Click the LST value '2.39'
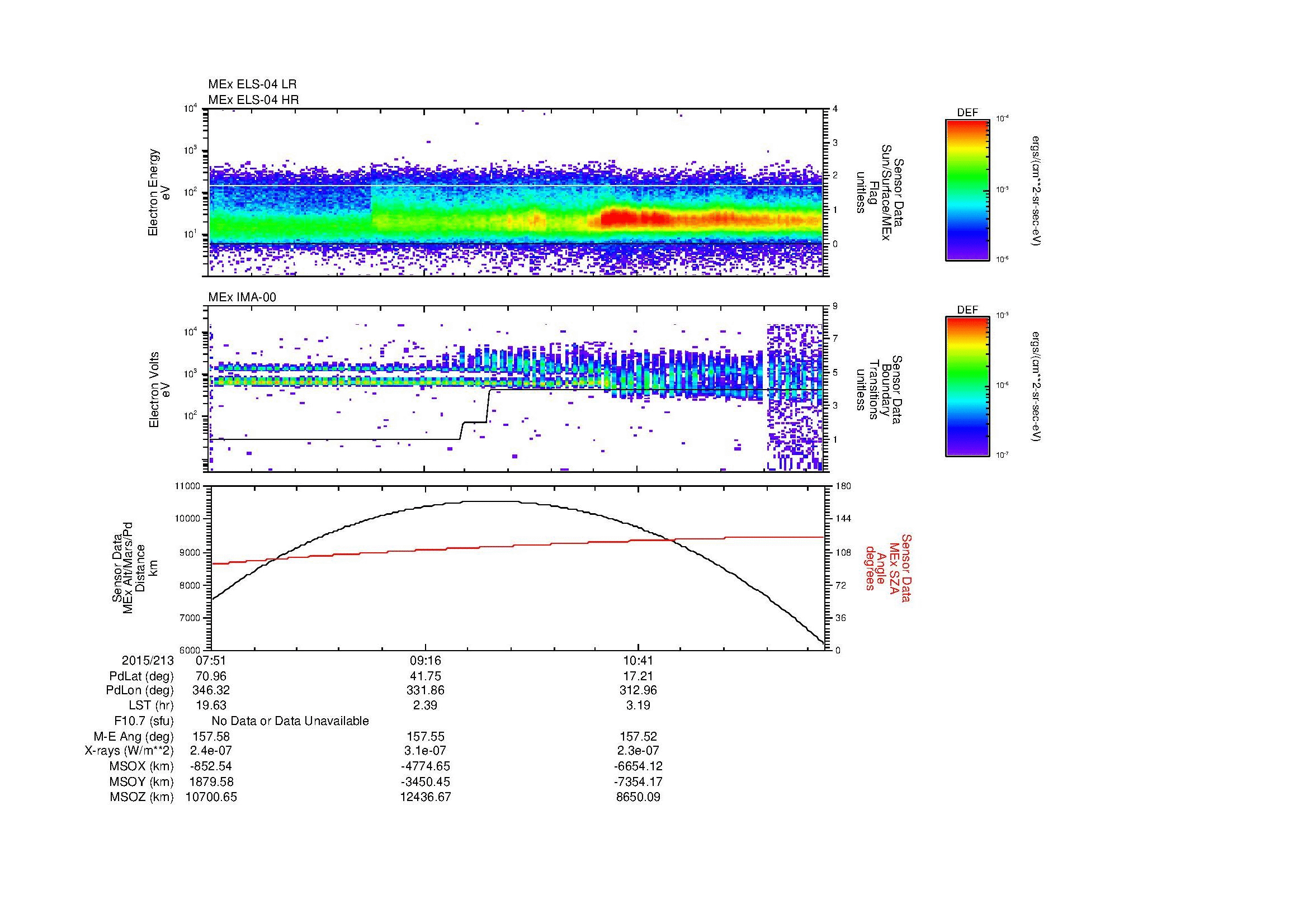 tap(425, 705)
